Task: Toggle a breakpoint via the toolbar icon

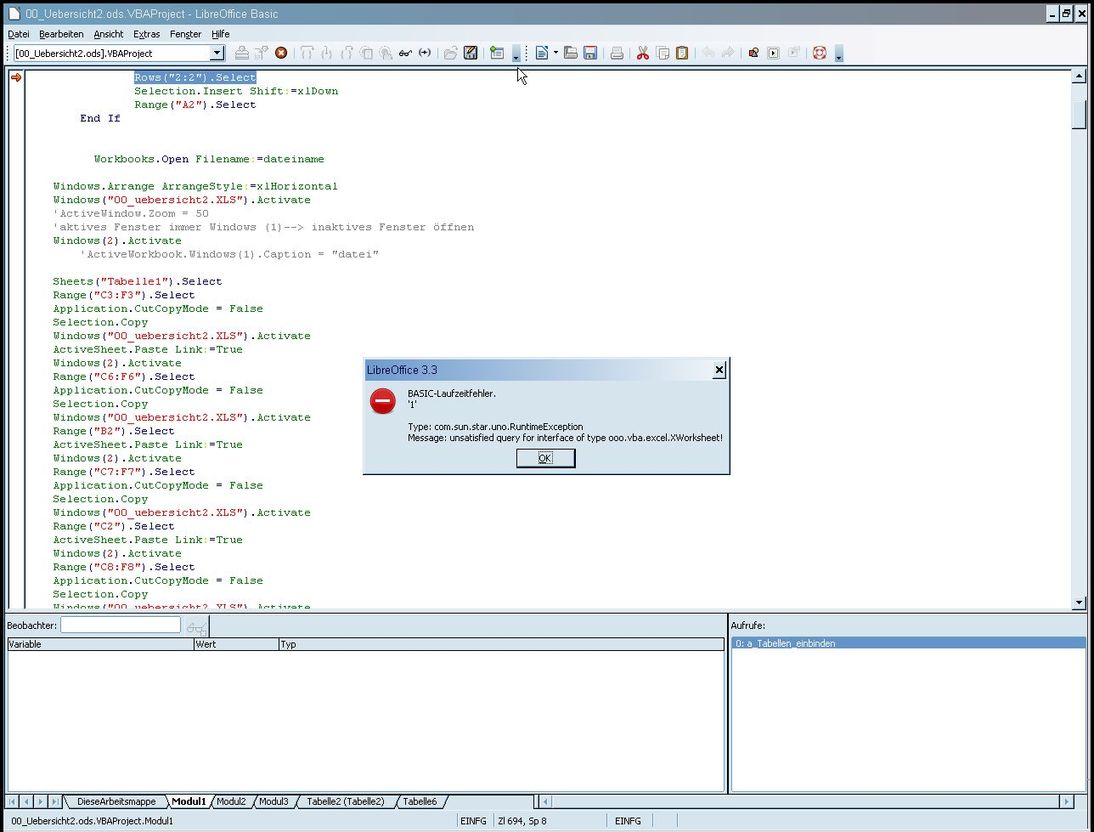Action: click(x=366, y=53)
